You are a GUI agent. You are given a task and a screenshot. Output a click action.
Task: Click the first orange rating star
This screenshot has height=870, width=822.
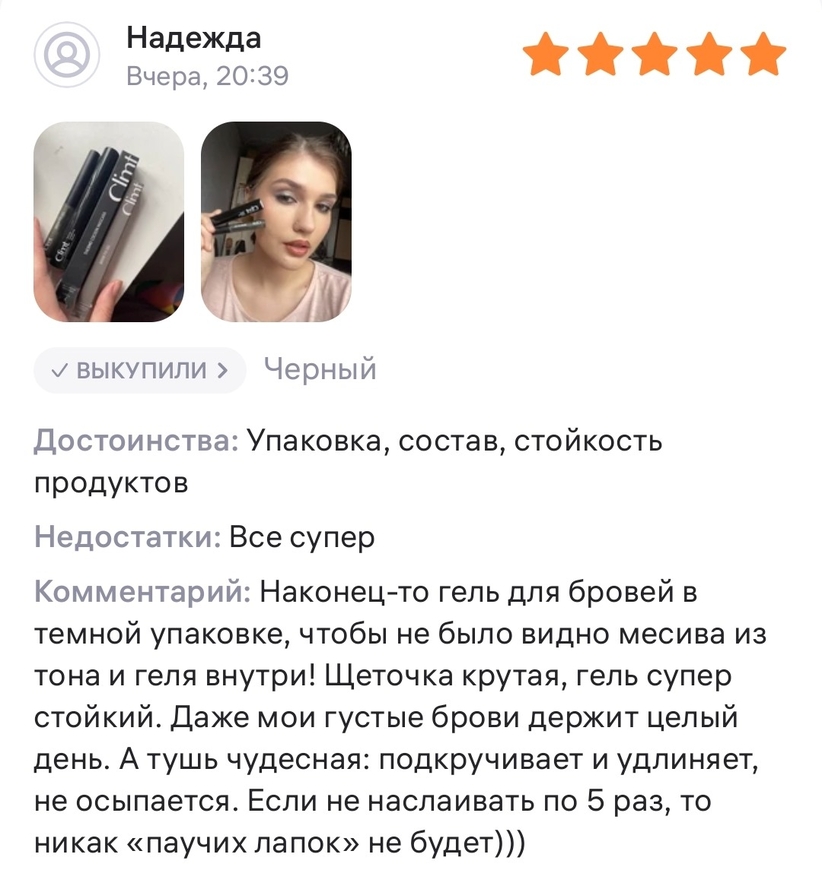(x=546, y=53)
